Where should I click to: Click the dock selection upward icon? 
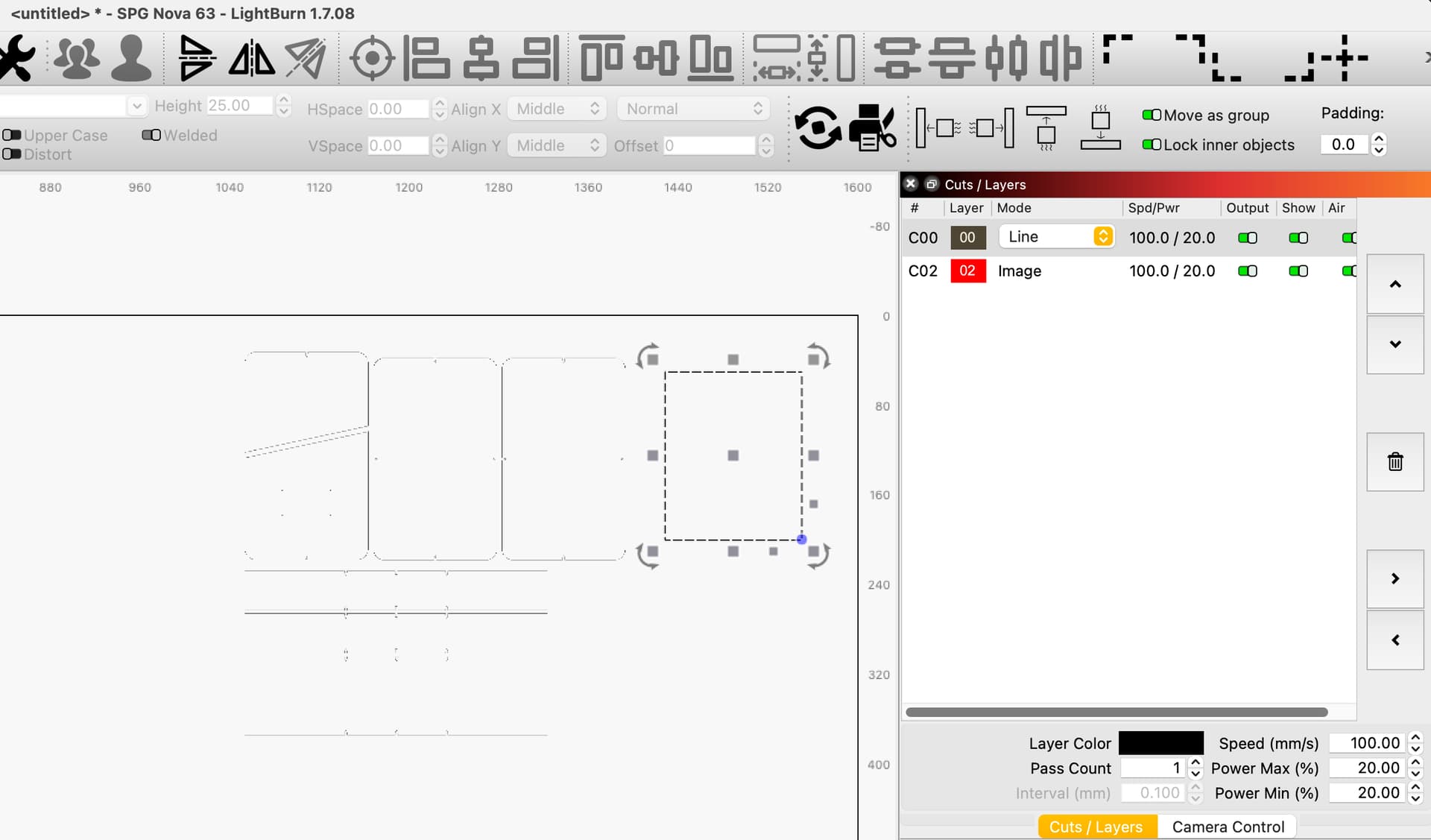click(1046, 127)
